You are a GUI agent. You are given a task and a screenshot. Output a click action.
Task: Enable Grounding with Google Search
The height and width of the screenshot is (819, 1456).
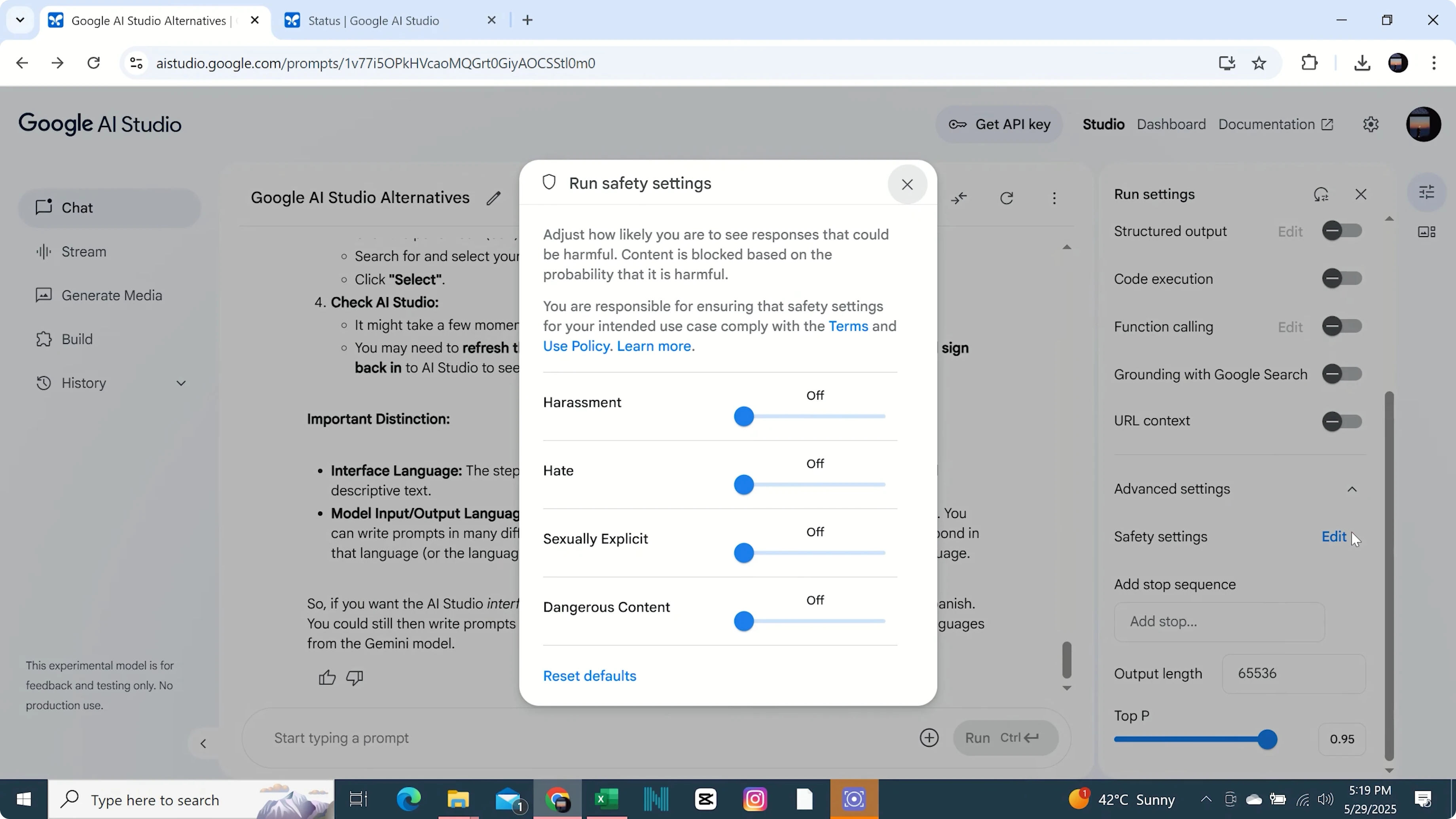pyautogui.click(x=1341, y=374)
